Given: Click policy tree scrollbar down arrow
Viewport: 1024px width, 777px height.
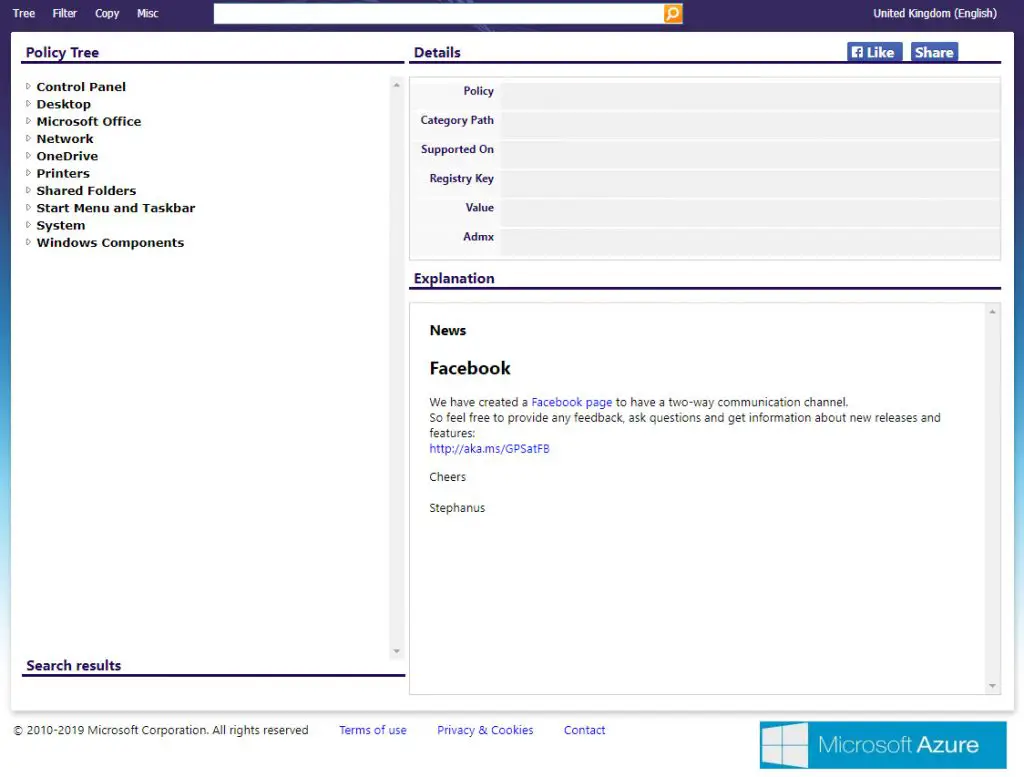Looking at the screenshot, I should pos(396,652).
